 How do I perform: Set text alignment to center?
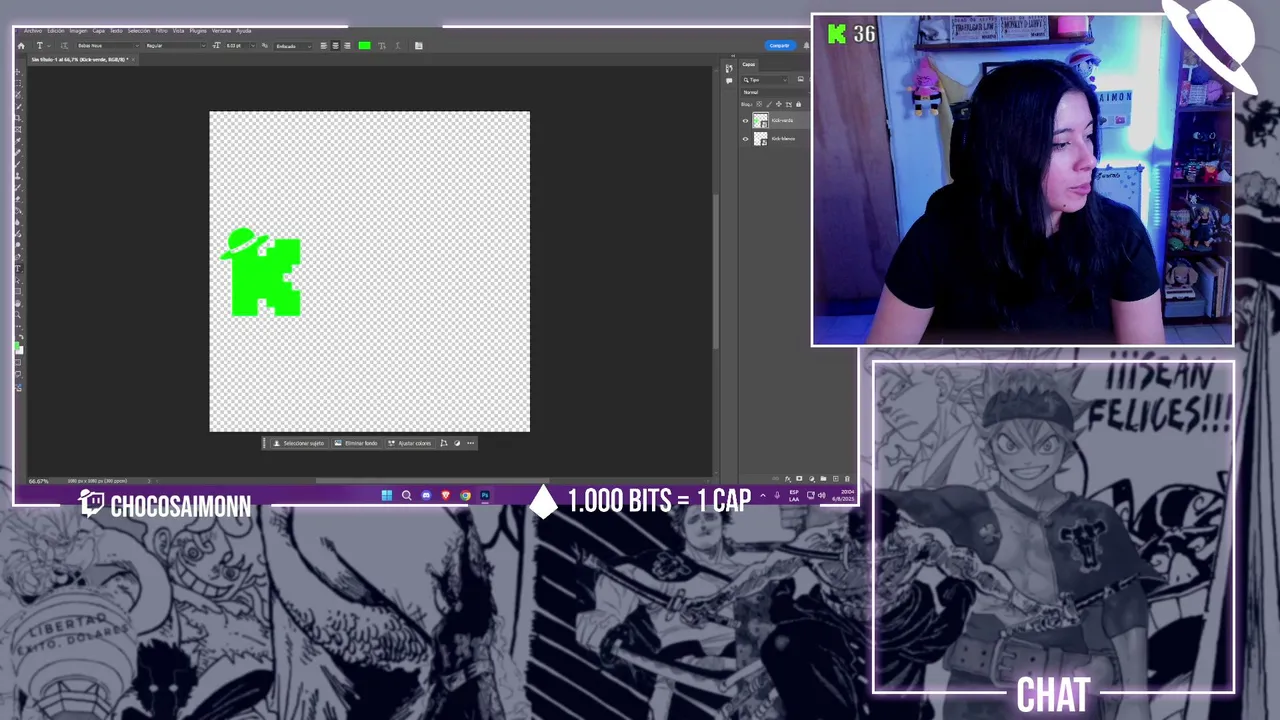tap(335, 45)
